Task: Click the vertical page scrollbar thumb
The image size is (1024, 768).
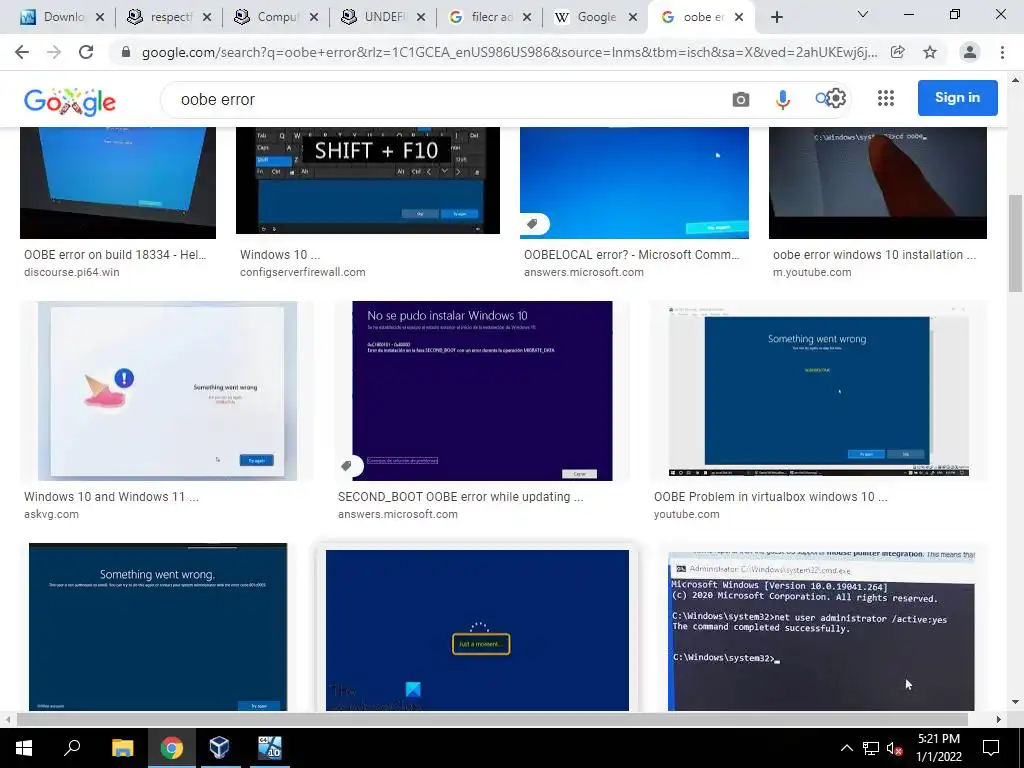Action: click(x=1015, y=243)
